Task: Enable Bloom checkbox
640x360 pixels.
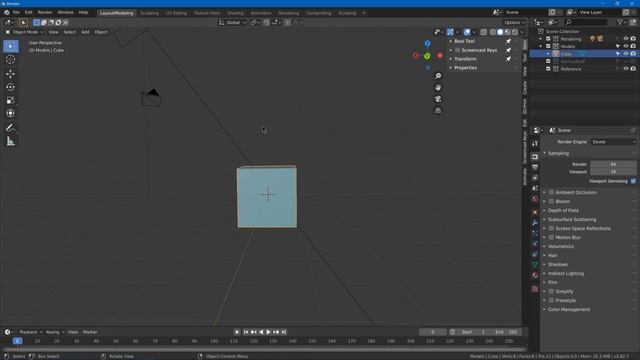Action: pos(551,201)
